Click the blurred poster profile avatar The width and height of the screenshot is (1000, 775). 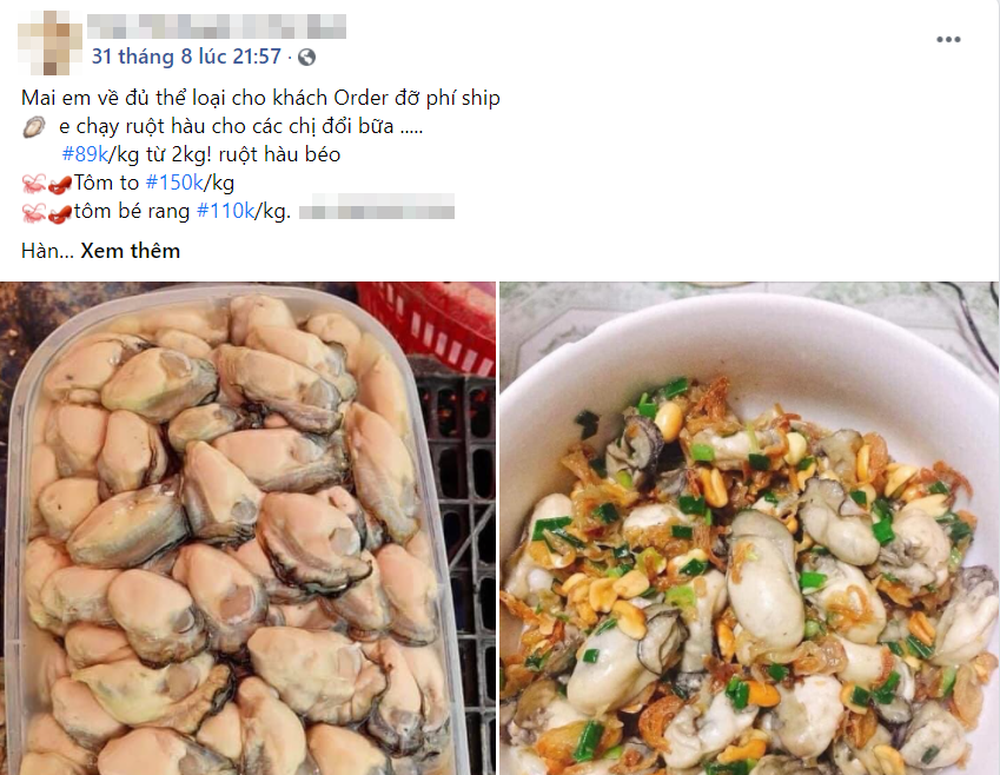pyautogui.click(x=50, y=43)
